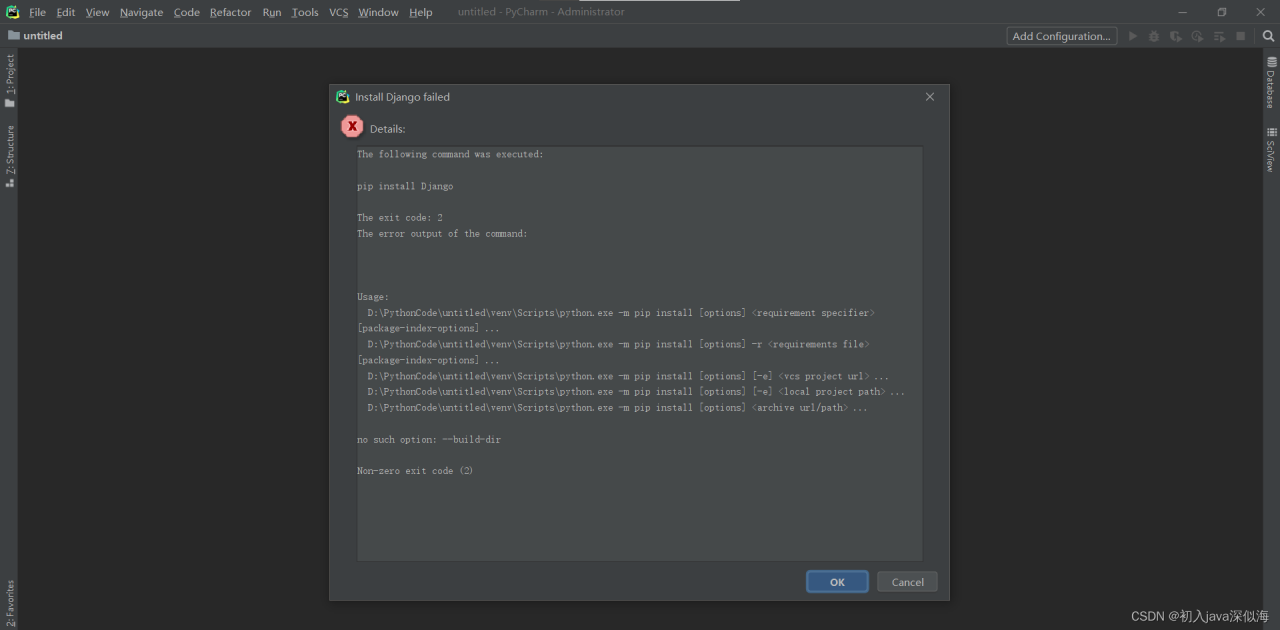
Task: Click the 'Details:' label
Action: 388,129
